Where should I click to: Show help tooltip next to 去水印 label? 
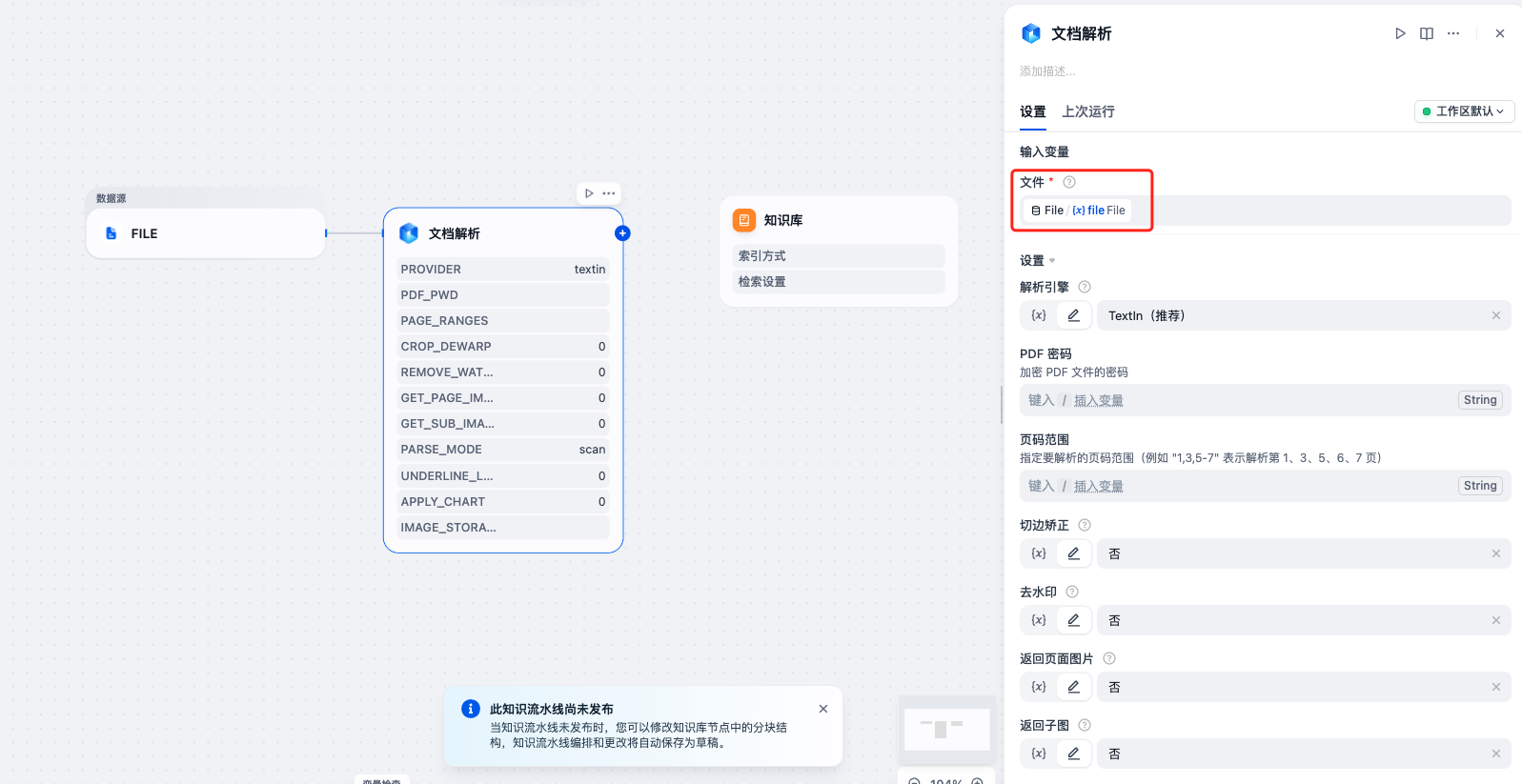click(x=1072, y=592)
